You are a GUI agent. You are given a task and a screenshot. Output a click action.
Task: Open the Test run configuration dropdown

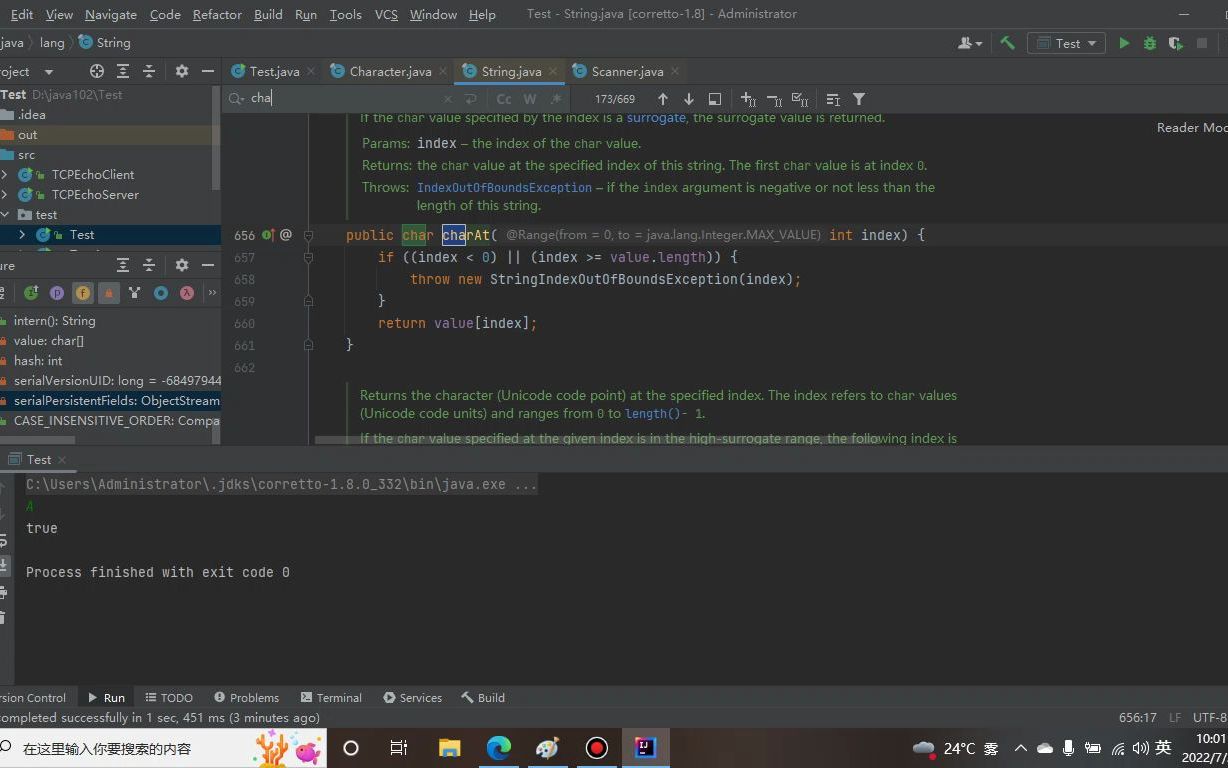(x=1067, y=43)
